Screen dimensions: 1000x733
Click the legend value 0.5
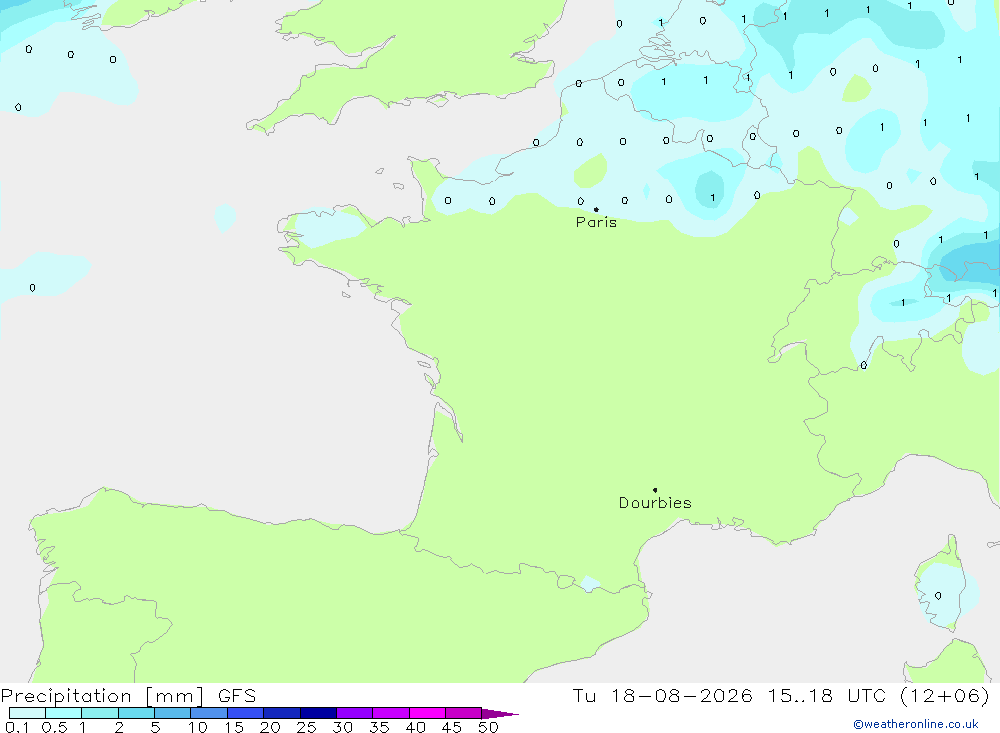point(54,727)
